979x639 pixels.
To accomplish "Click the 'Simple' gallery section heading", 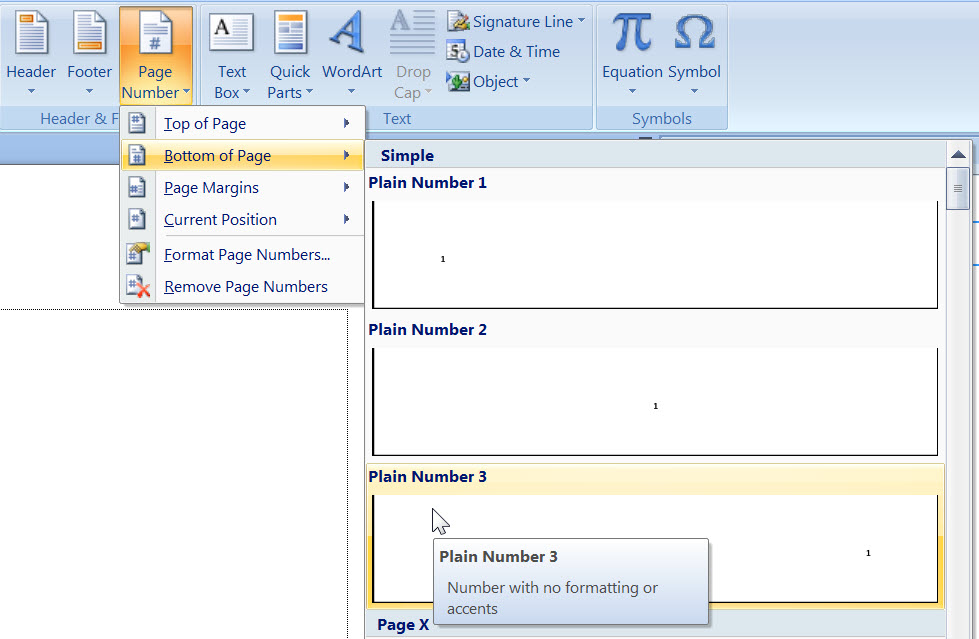I will coord(407,156).
